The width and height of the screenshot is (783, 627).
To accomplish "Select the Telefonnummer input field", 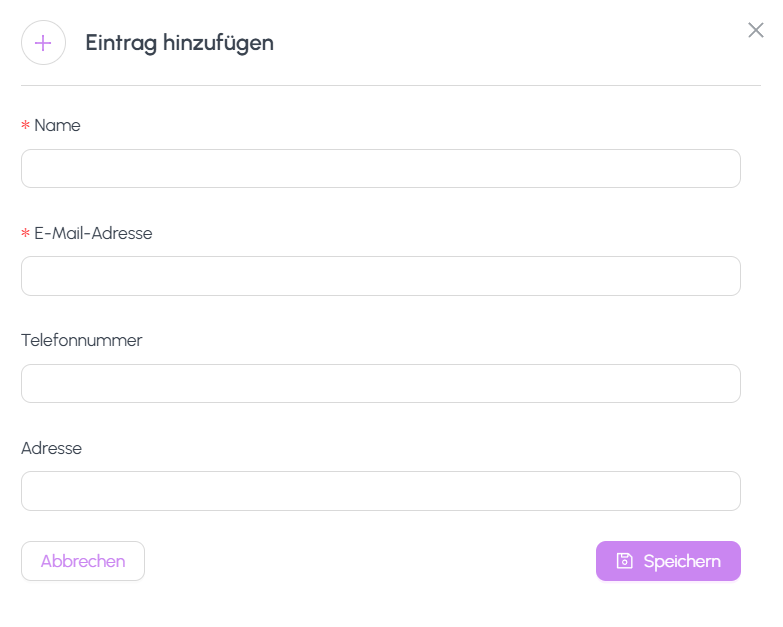I will tap(380, 383).
